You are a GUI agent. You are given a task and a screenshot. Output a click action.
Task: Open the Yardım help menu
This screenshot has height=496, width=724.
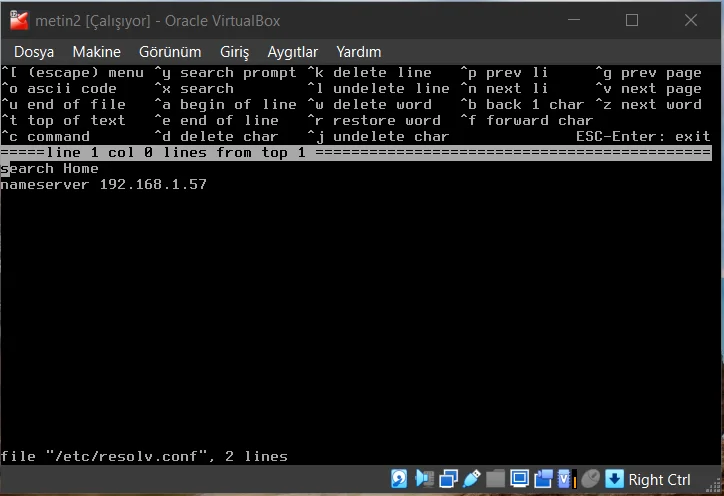coord(358,52)
